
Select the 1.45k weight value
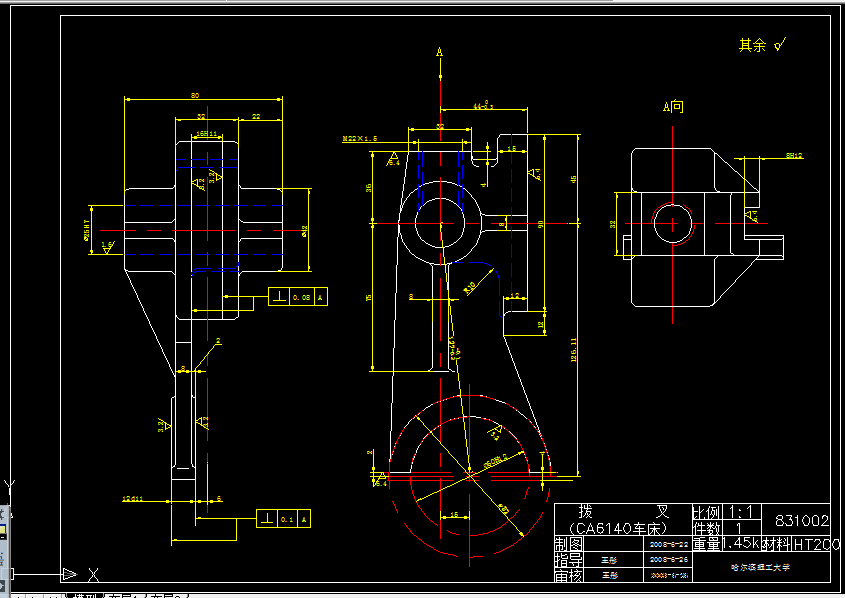click(x=741, y=544)
